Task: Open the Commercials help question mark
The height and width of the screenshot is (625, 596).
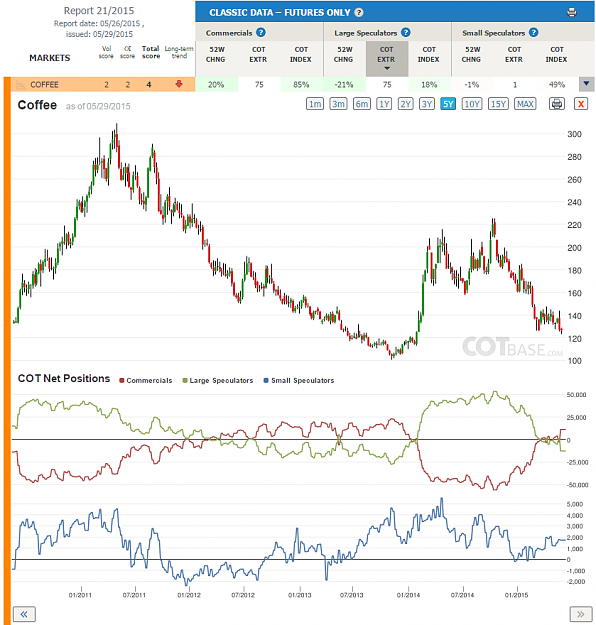Action: click(x=261, y=33)
